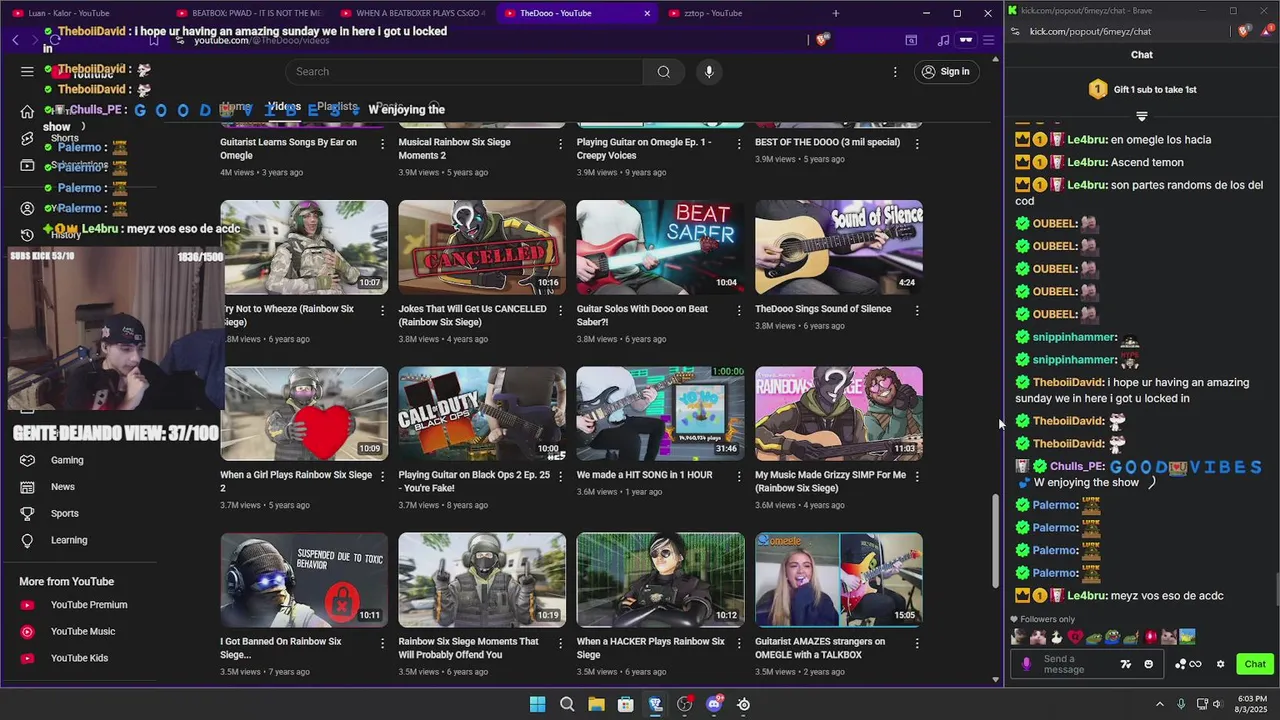Open action menu for When a HACKER Plays Rainbow Six
The width and height of the screenshot is (1280, 720).
tap(739, 643)
